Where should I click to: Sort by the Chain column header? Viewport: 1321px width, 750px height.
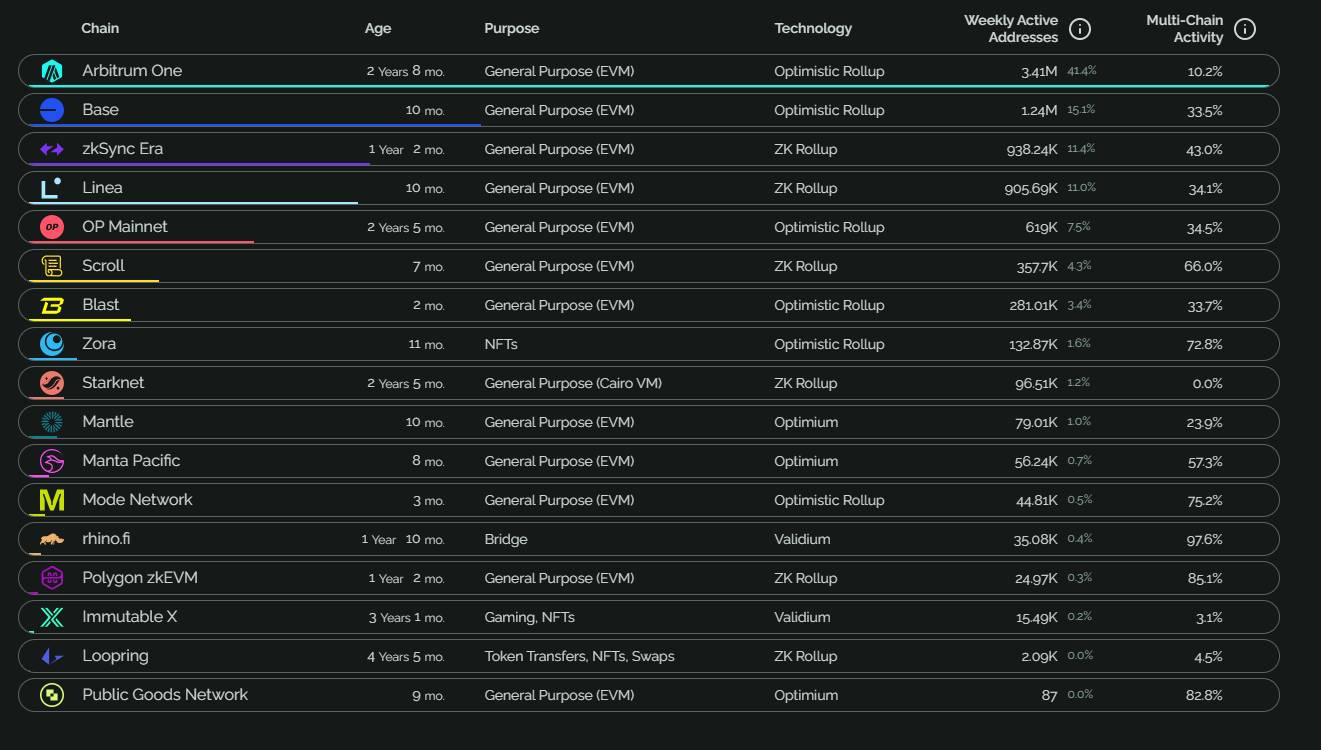[x=100, y=28]
